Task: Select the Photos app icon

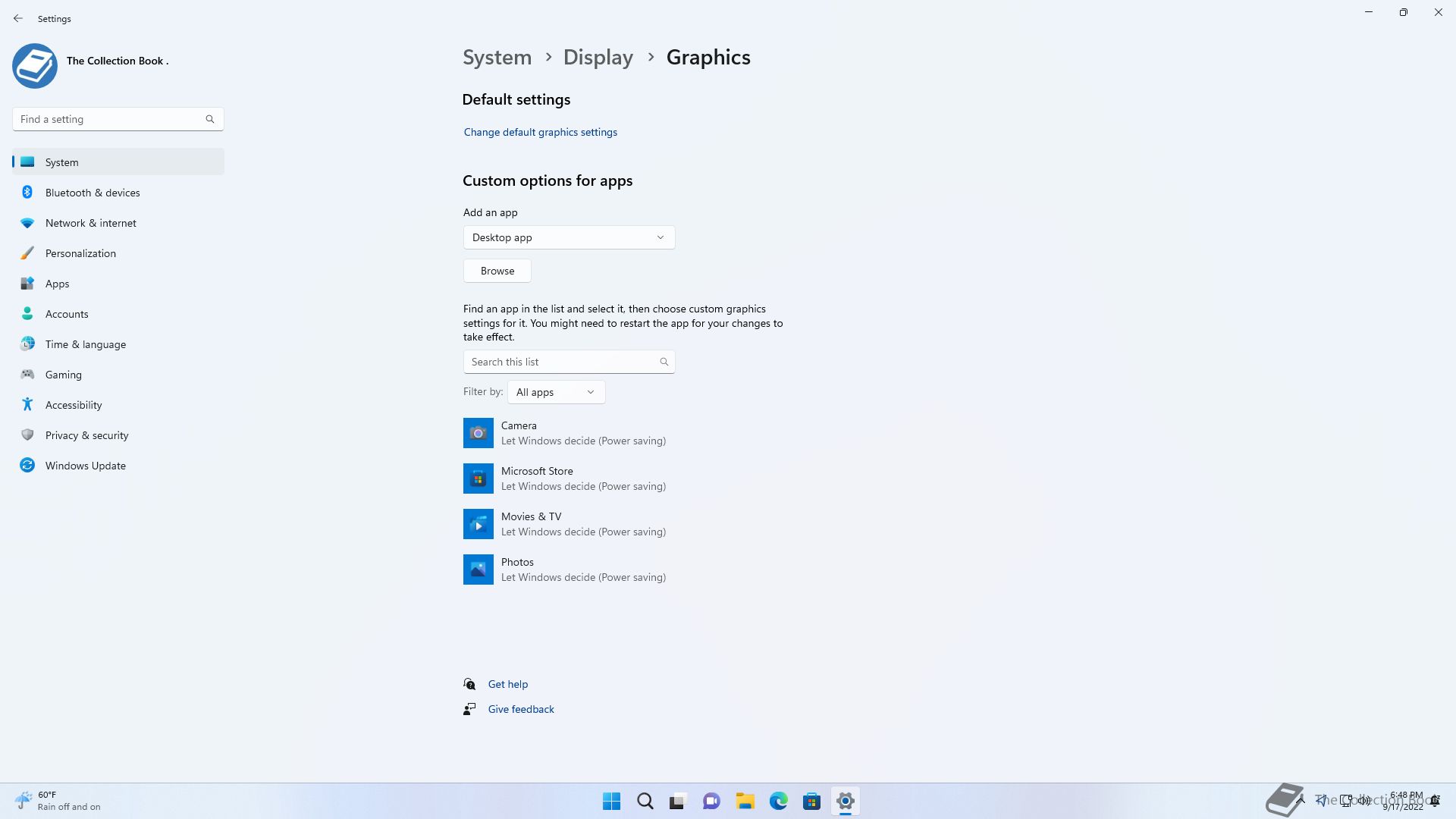Action: click(478, 570)
